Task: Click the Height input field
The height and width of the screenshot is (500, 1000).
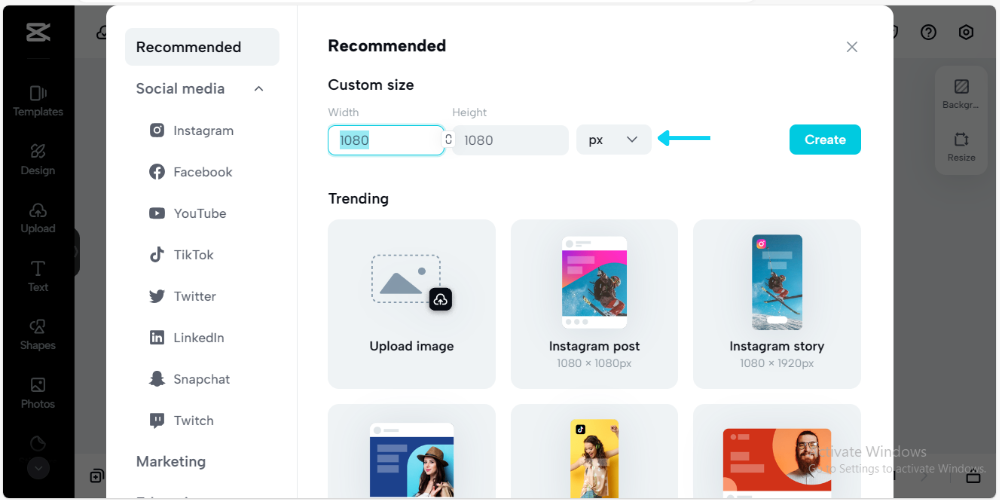Action: (510, 140)
